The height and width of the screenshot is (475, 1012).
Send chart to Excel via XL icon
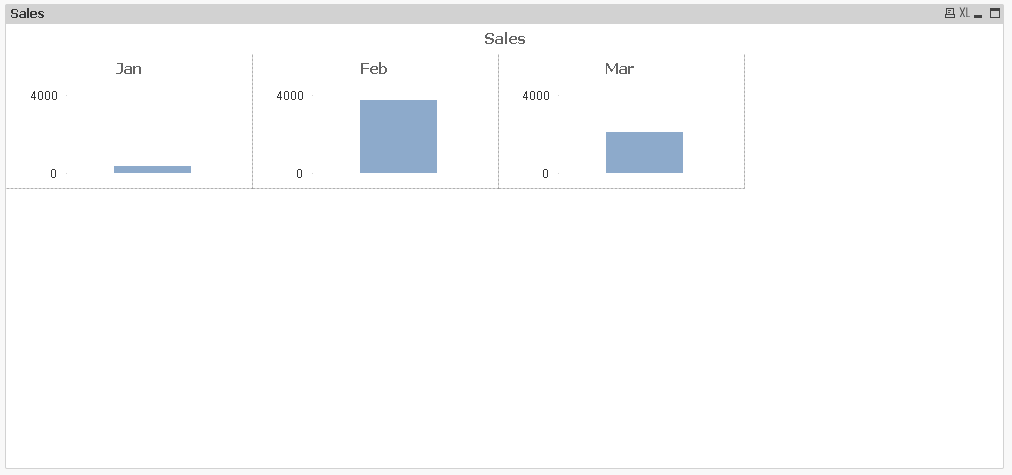[x=964, y=14]
